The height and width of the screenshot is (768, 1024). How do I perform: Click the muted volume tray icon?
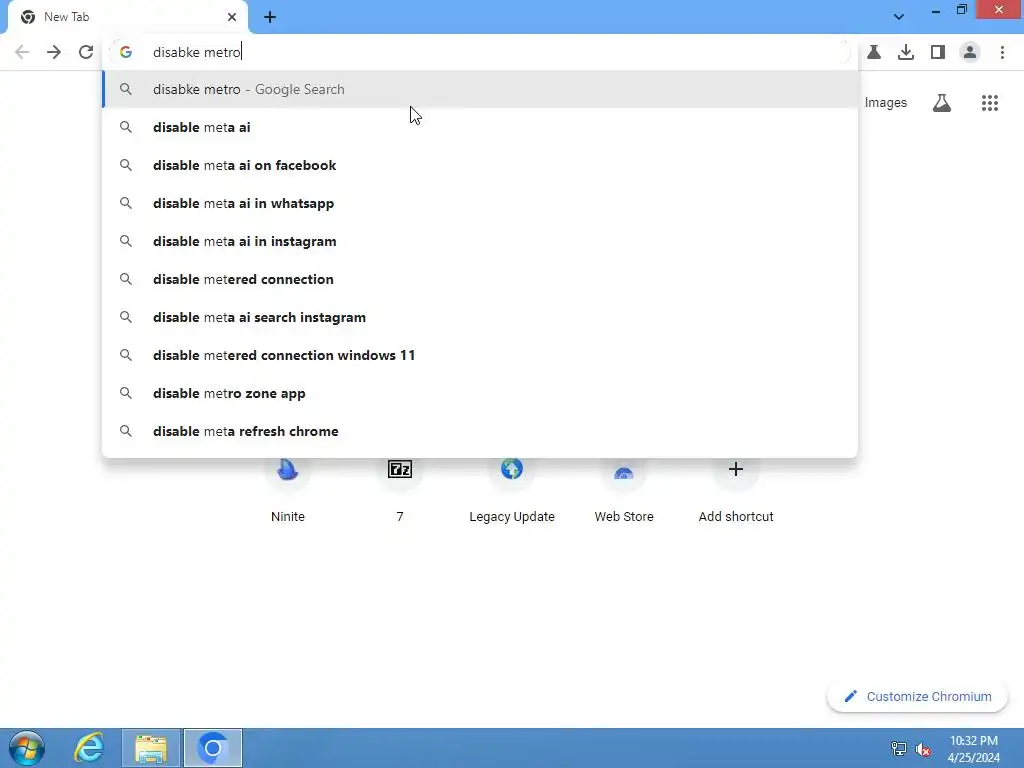[923, 748]
